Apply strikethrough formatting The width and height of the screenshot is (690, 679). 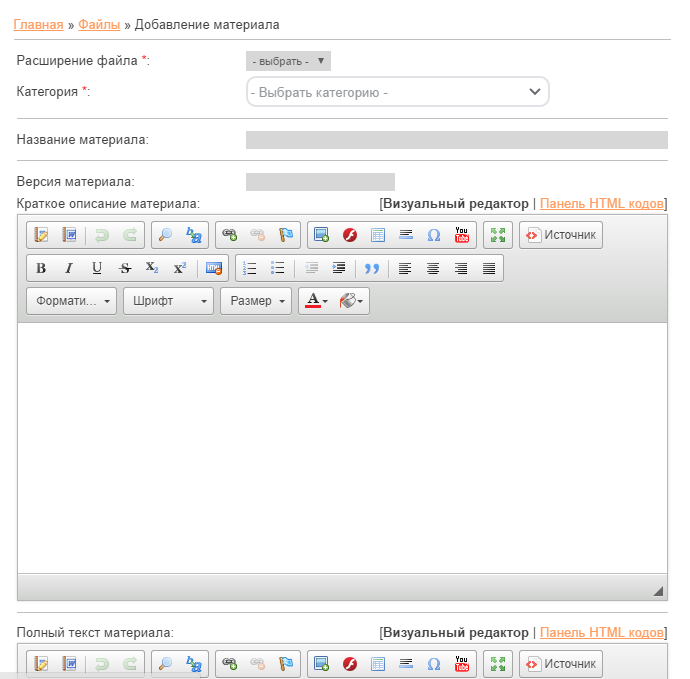coord(125,268)
